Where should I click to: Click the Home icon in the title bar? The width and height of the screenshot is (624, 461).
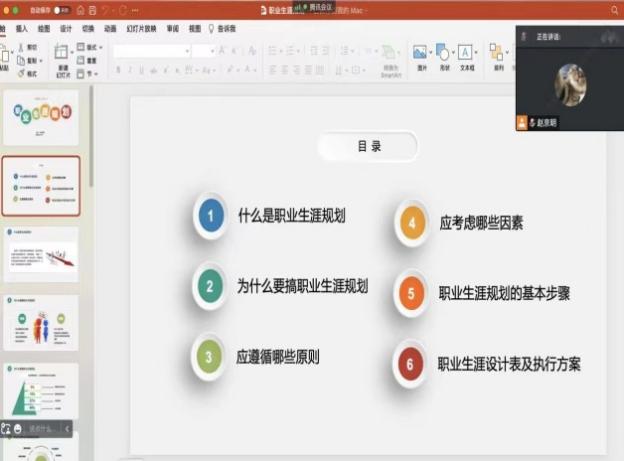[x=81, y=9]
